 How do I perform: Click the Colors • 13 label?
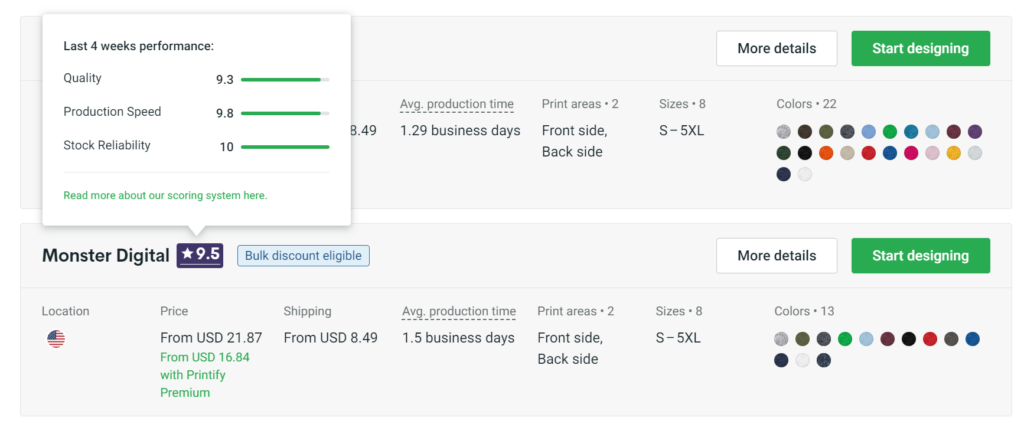[x=804, y=312]
